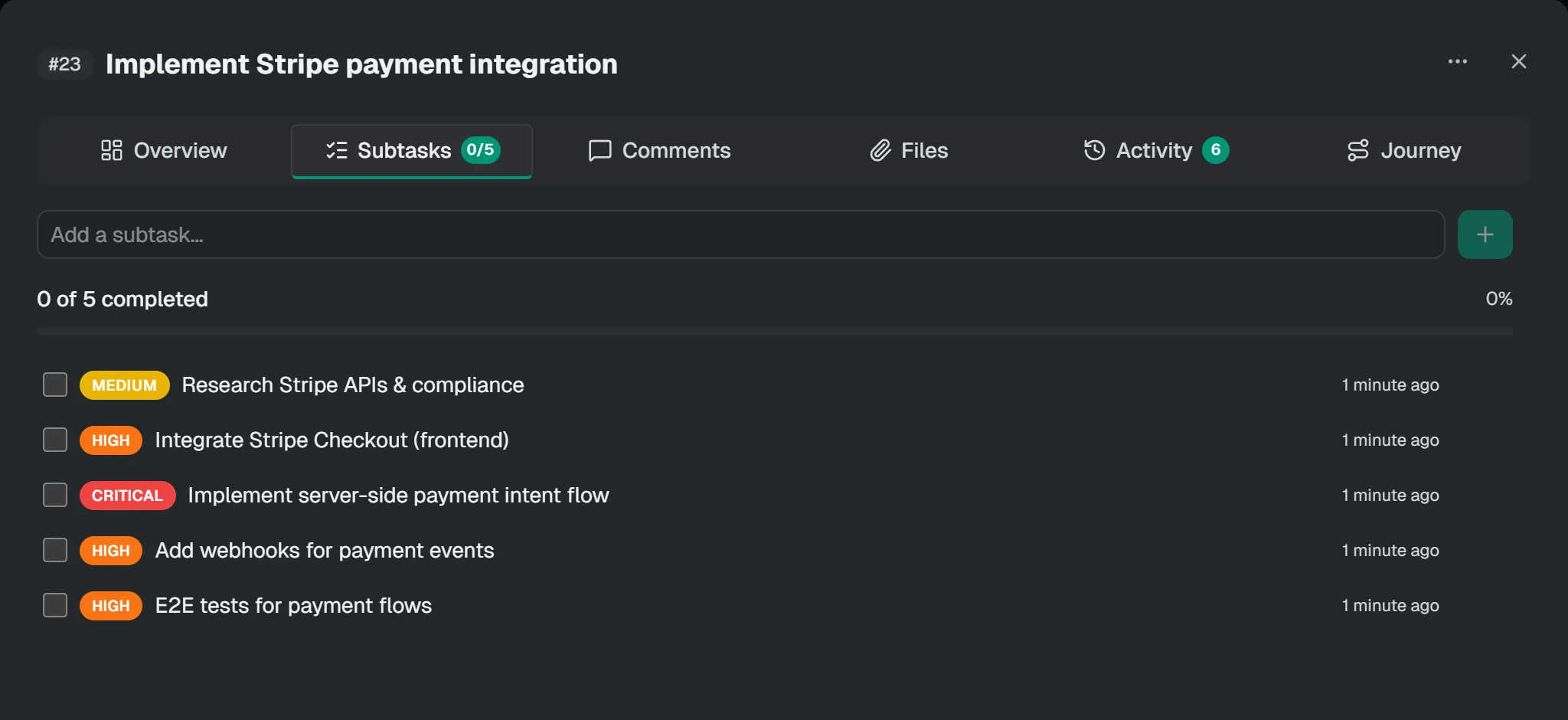
Task: Close the task detail dialog
Action: click(1519, 61)
